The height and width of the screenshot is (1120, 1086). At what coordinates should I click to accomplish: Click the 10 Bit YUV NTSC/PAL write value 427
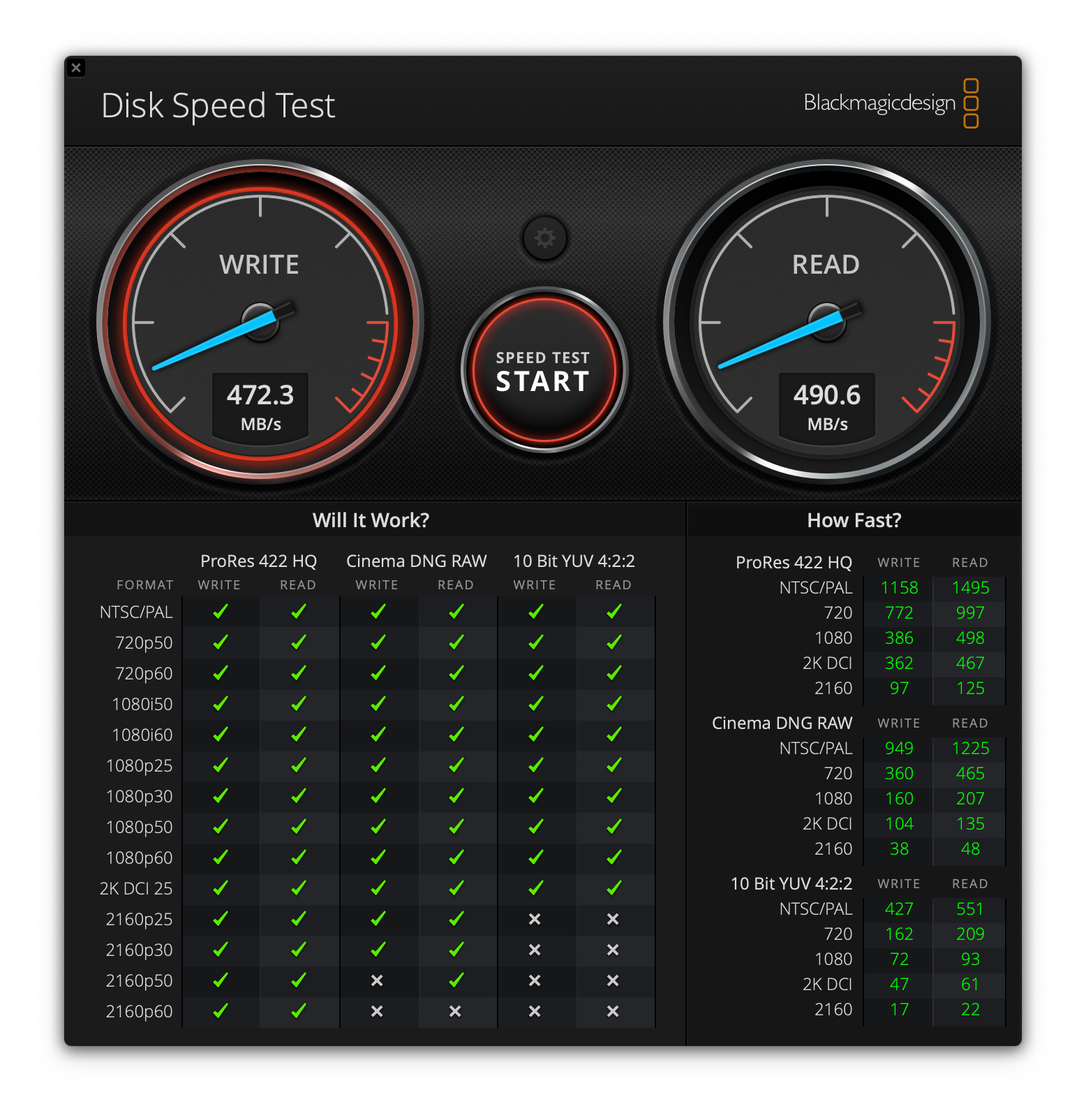coord(899,909)
